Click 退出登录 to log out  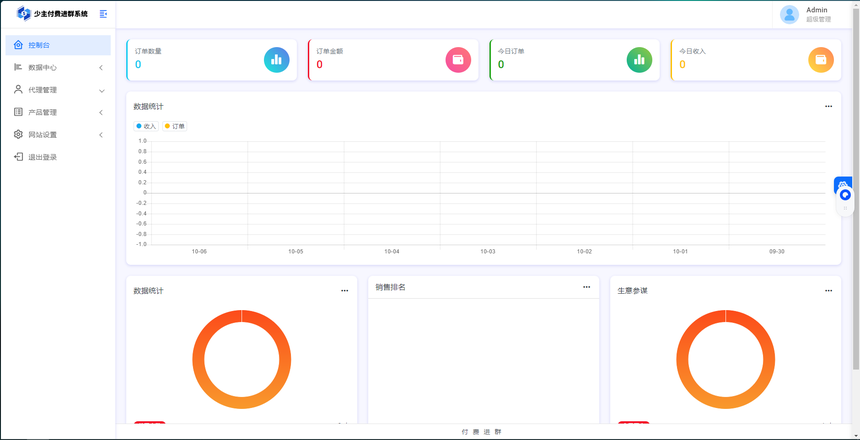(x=42, y=157)
